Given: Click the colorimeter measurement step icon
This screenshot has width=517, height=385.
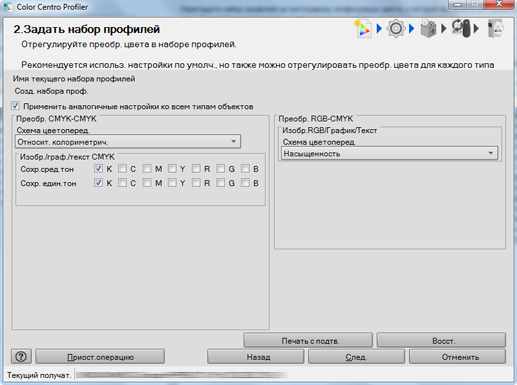Looking at the screenshot, I should point(461,28).
